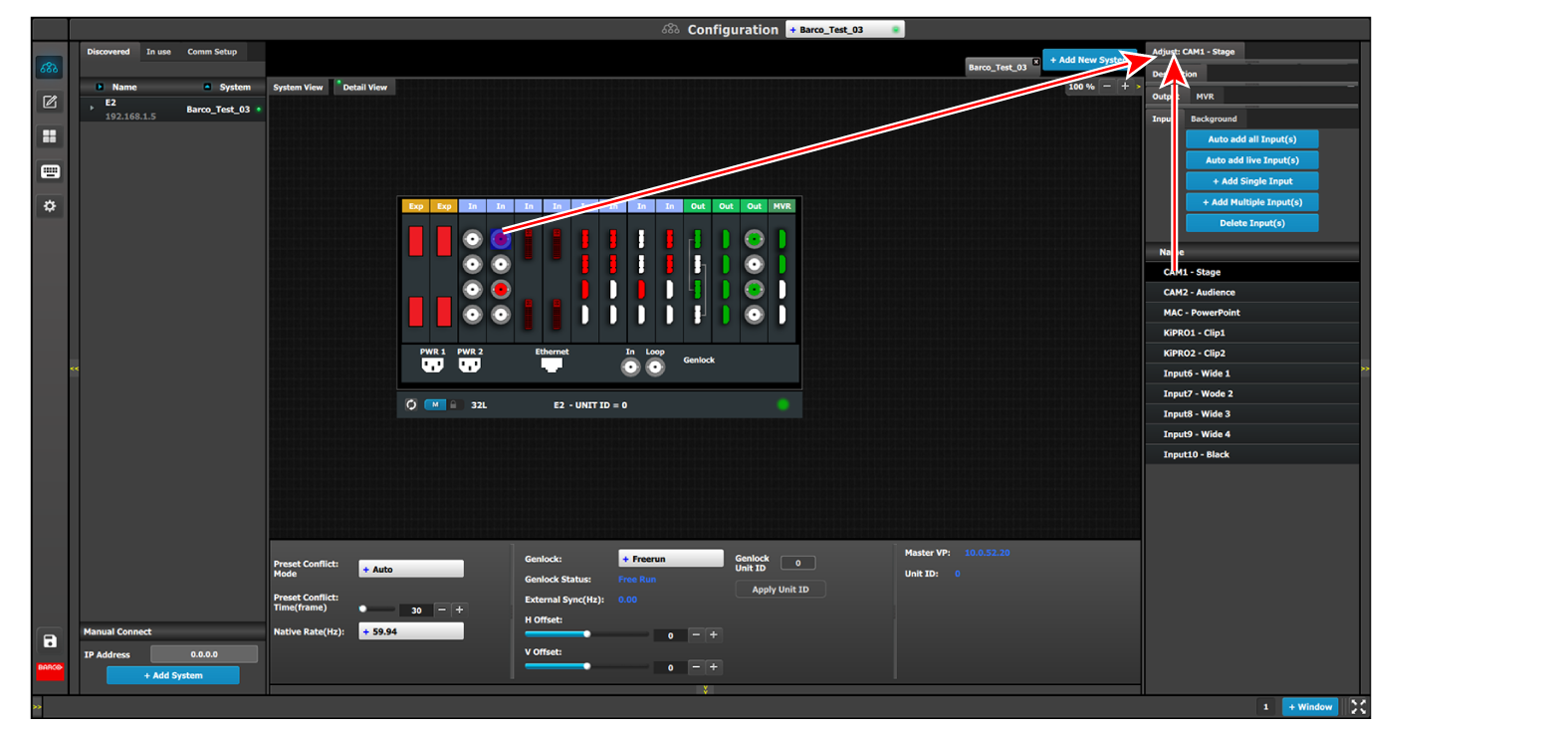This screenshot has height=735, width=1568.
Task: Open the Native Rate 59.94 dropdown
Action: [411, 631]
